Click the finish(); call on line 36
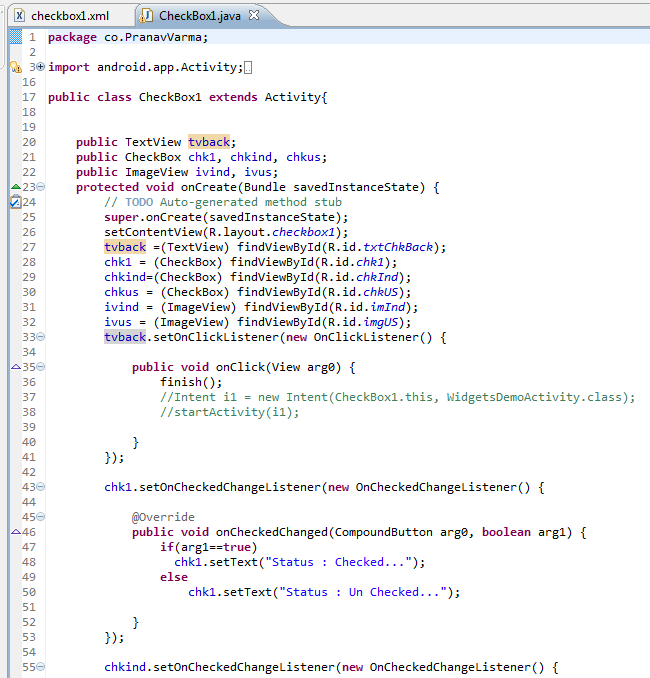This screenshot has height=678, width=650. tap(191, 382)
